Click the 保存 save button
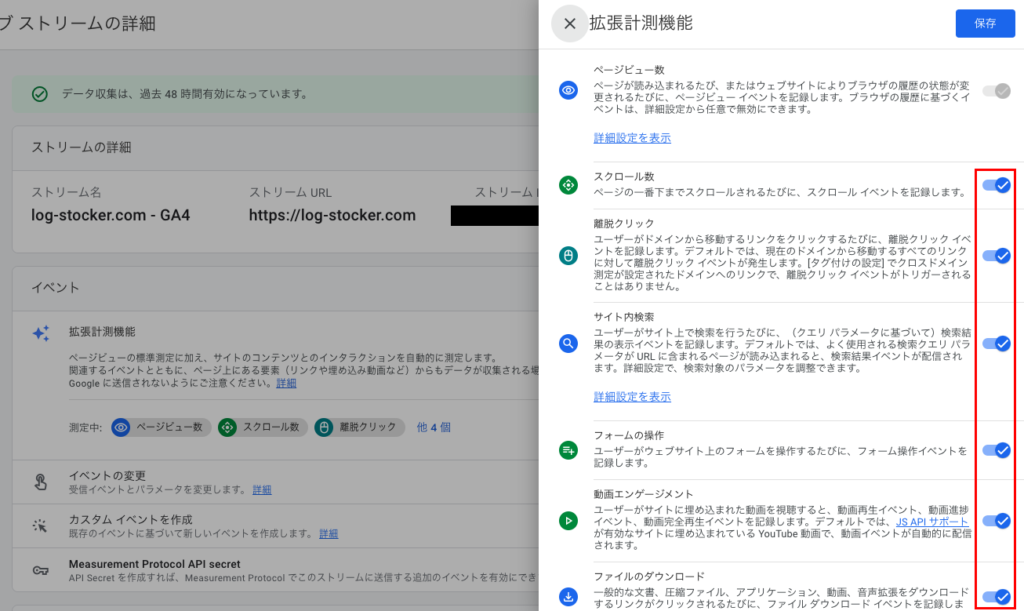The image size is (1024, 611). [985, 23]
